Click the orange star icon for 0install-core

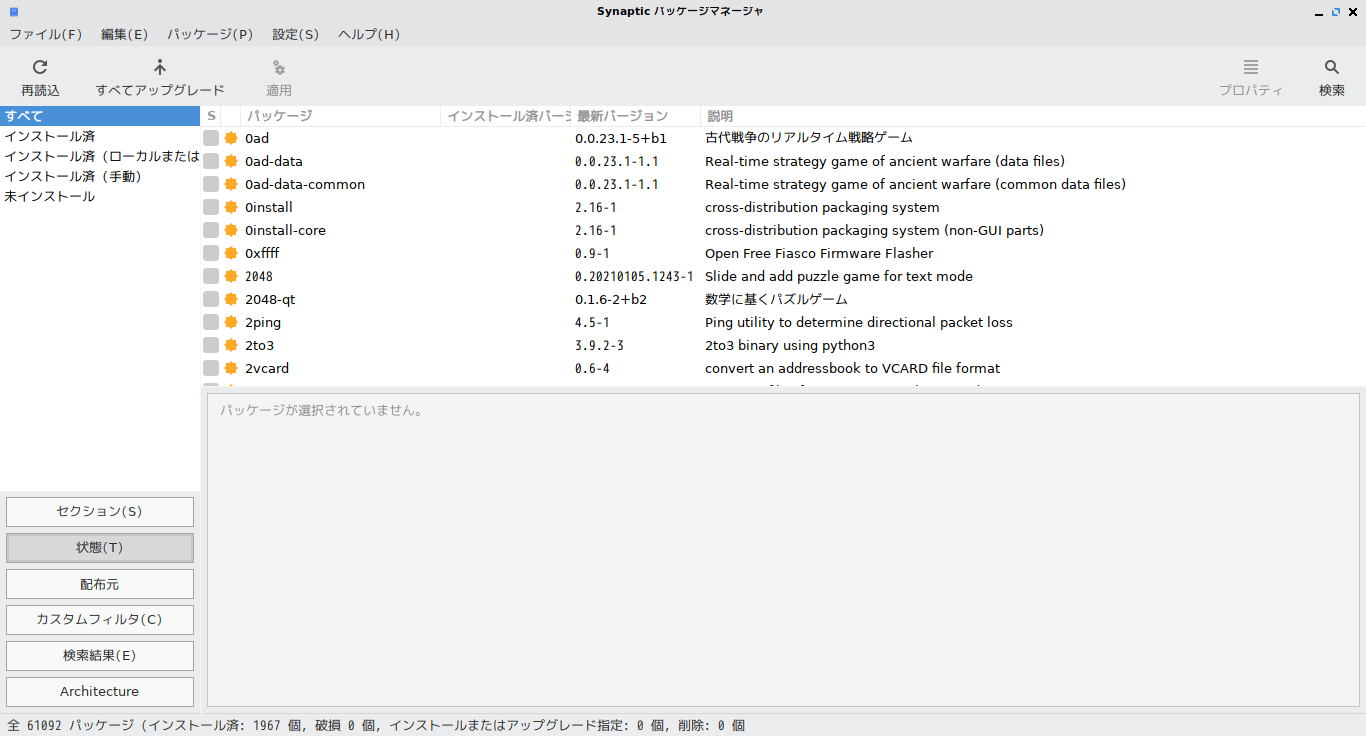(231, 230)
